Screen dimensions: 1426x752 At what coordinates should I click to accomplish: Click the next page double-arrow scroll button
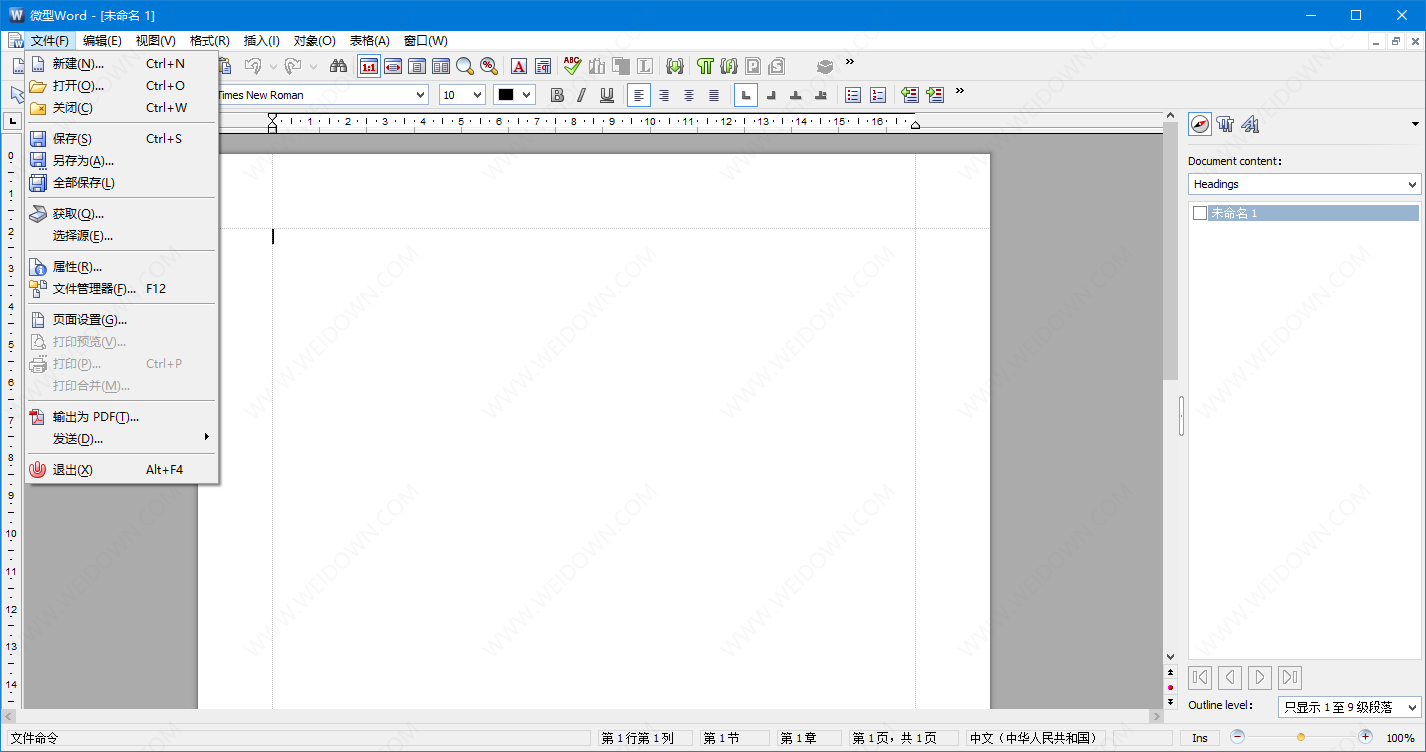(1170, 702)
